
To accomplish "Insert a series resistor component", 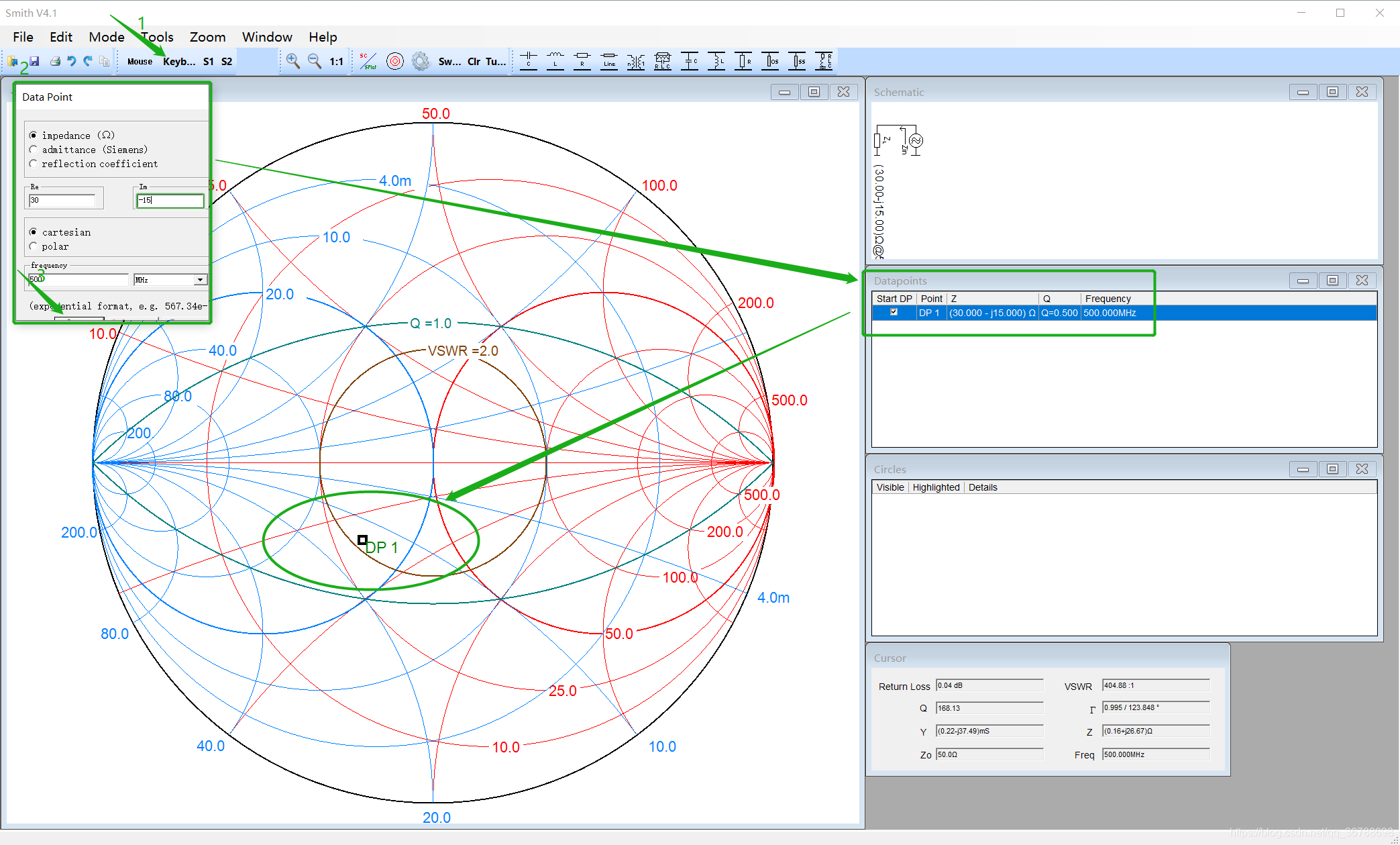I will coord(582,61).
